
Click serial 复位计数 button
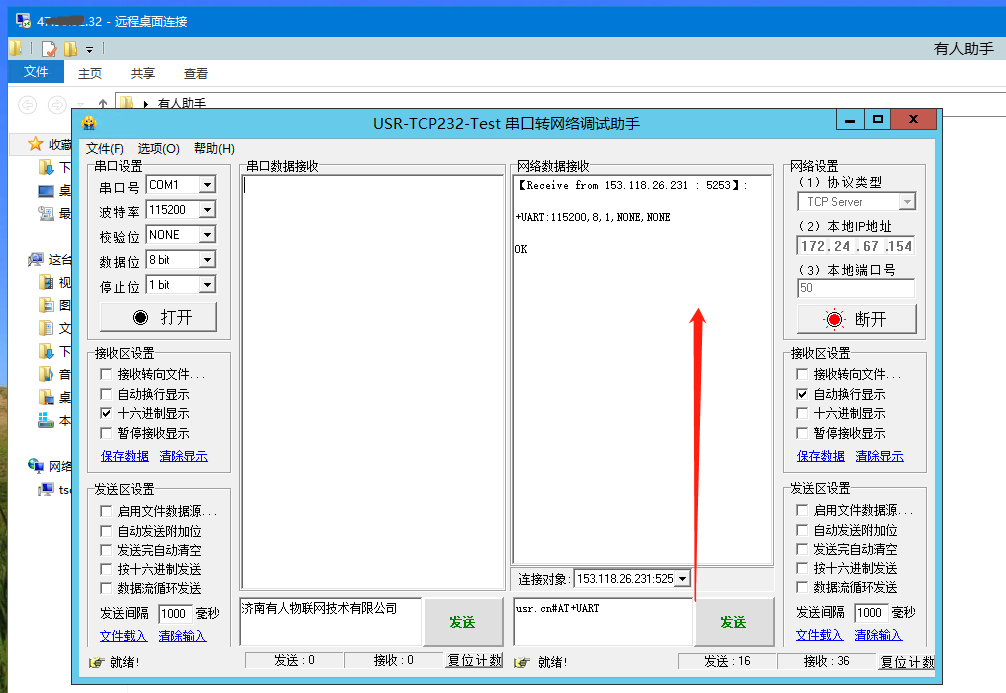475,660
